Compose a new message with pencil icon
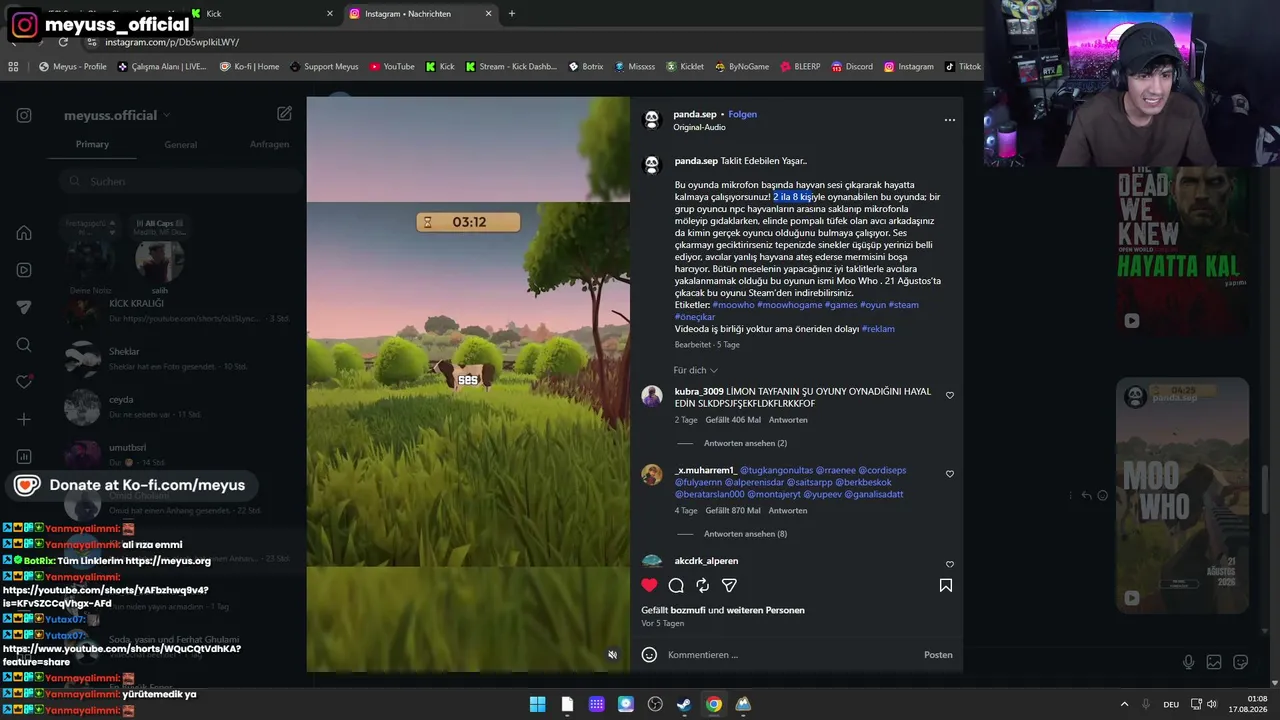1280x720 pixels. tap(284, 114)
